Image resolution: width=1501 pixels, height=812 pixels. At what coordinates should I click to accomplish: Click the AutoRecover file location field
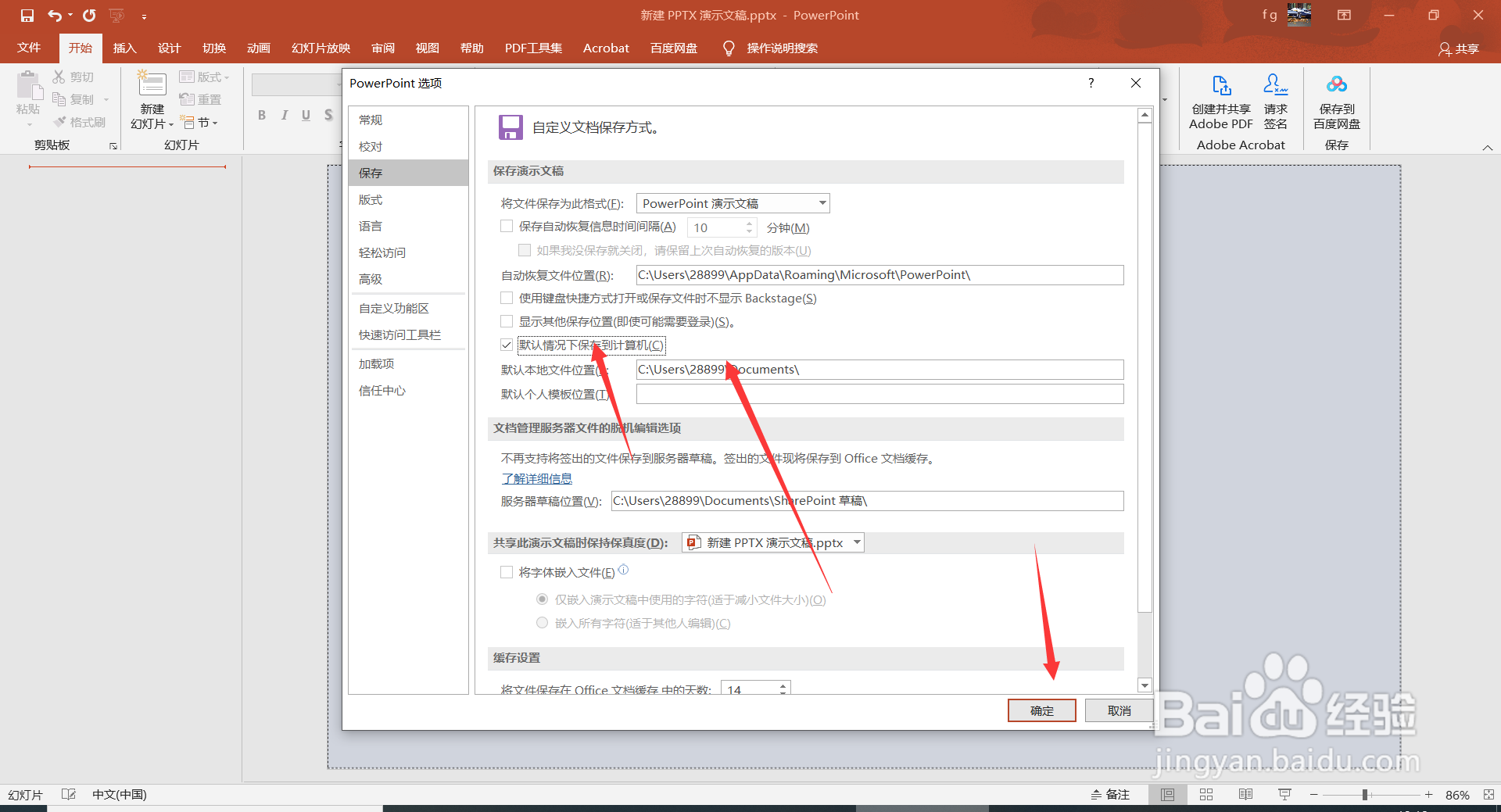click(x=879, y=275)
